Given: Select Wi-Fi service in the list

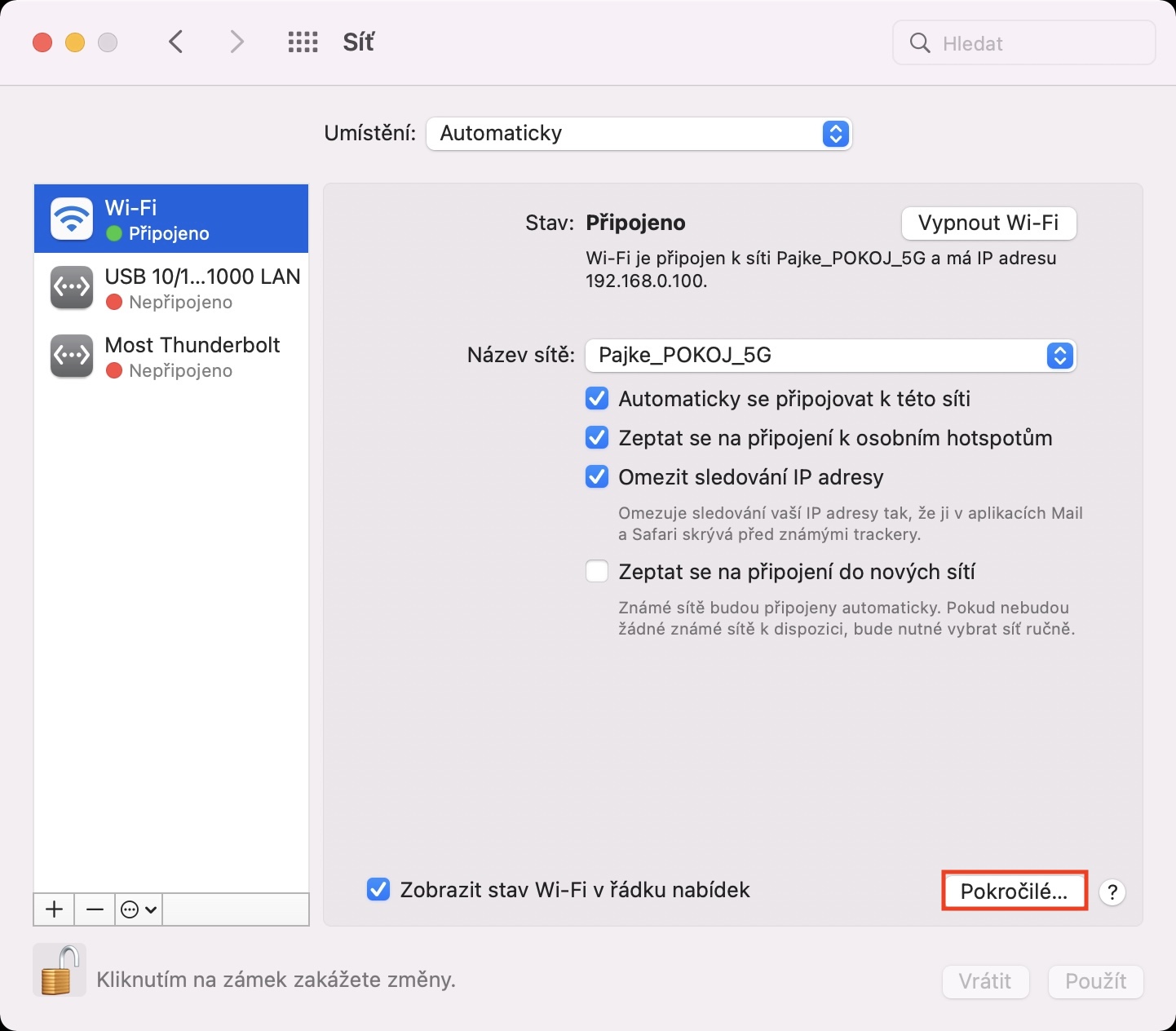Looking at the screenshot, I should [x=171, y=219].
